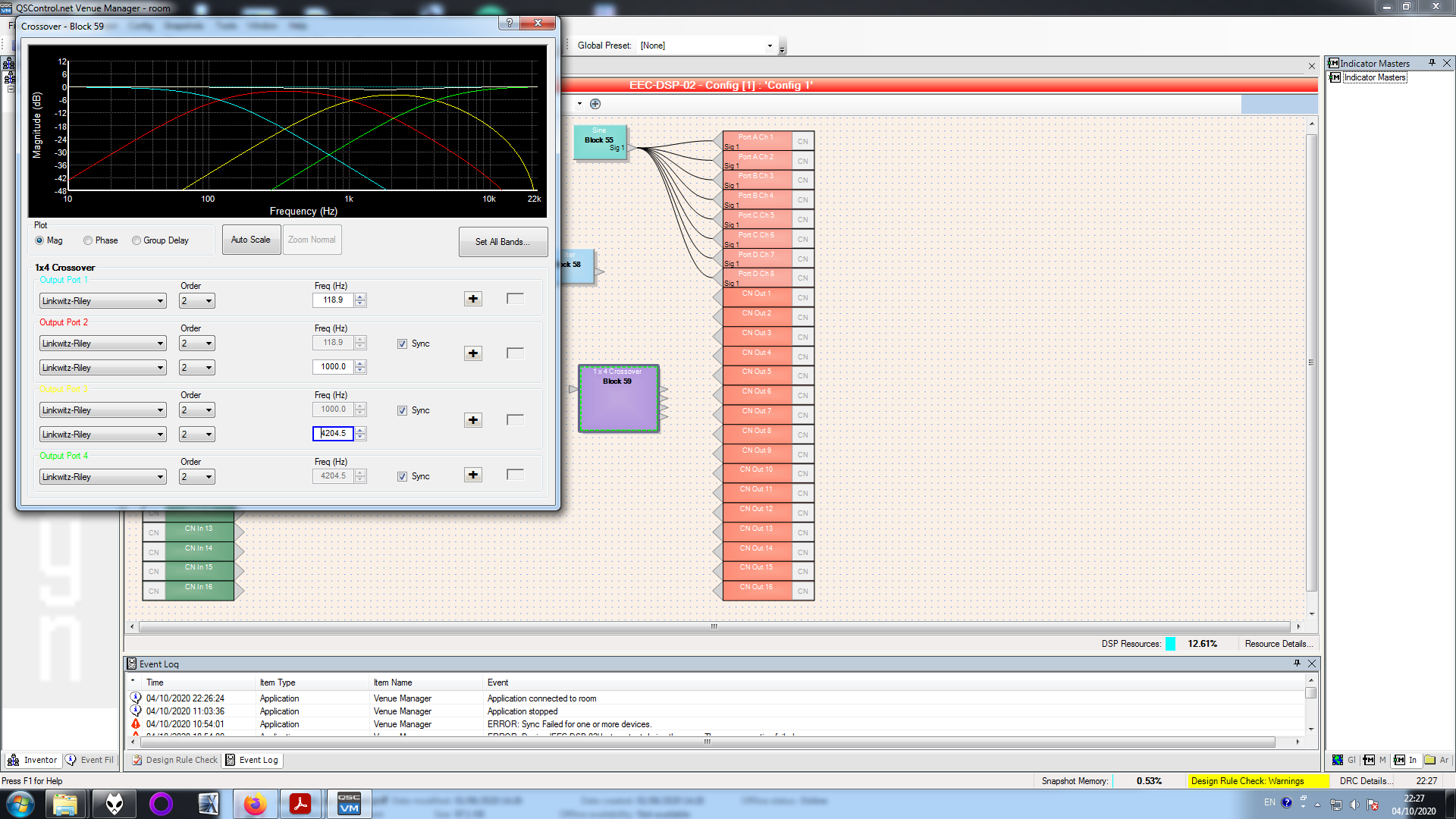Select the 1x4 Crossover Block 59 in design
Image resolution: width=1456 pixels, height=819 pixels.
click(x=618, y=399)
